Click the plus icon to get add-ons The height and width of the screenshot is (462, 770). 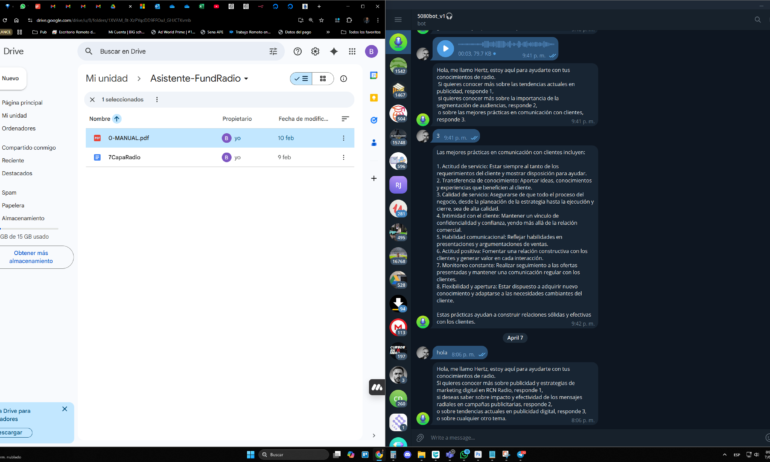(374, 178)
